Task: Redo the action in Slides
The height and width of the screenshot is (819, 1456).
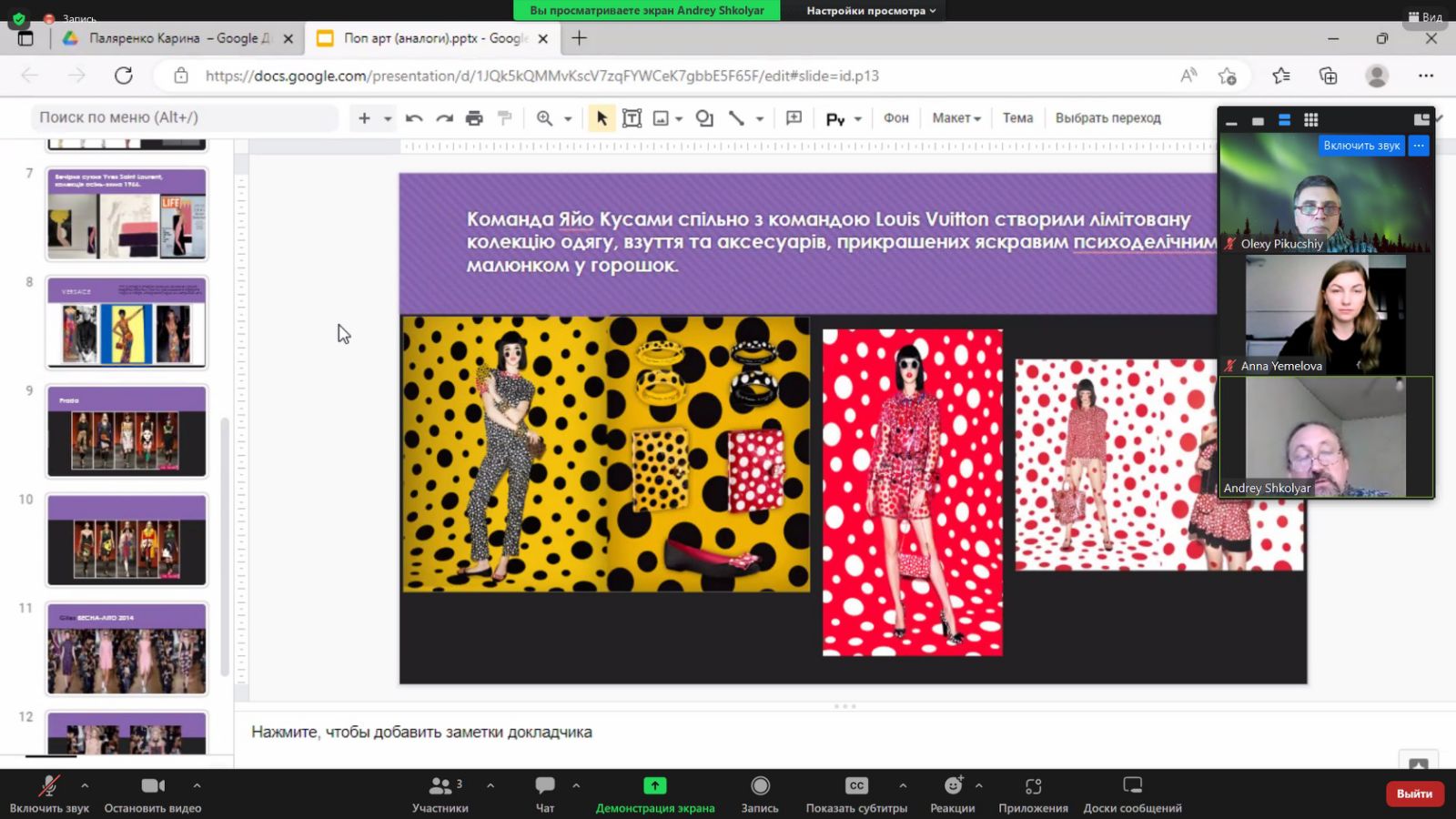Action: pos(444,118)
